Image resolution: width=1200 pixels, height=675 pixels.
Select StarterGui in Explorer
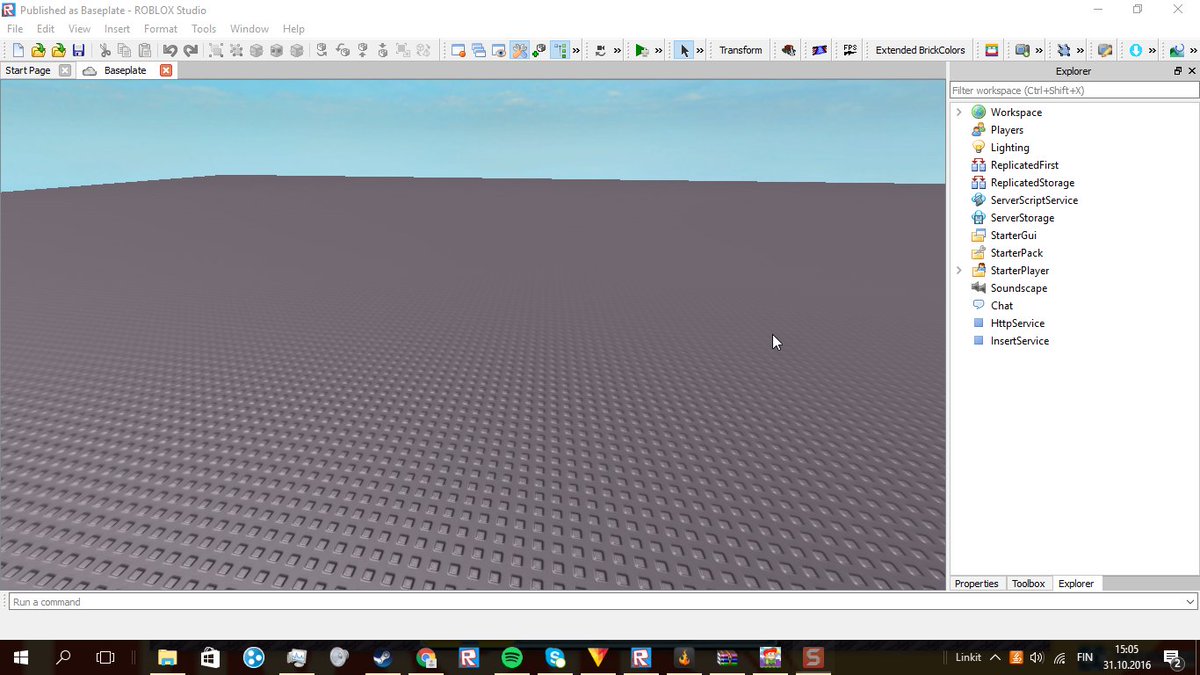[1014, 235]
